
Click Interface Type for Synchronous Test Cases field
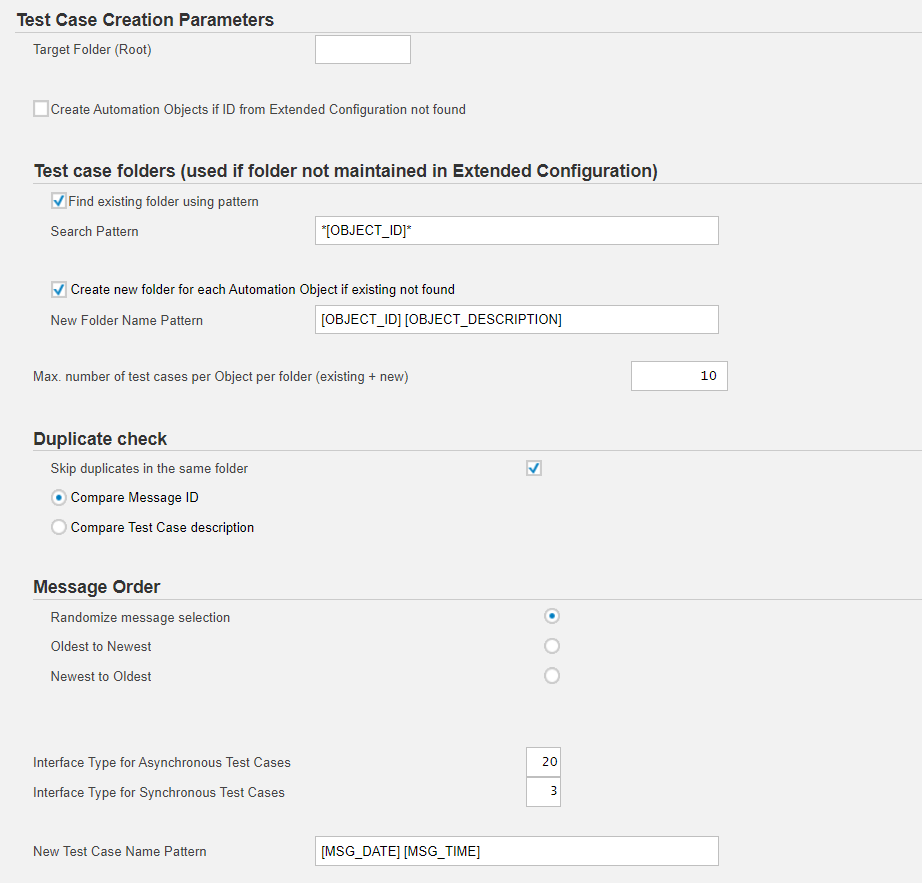click(x=543, y=792)
